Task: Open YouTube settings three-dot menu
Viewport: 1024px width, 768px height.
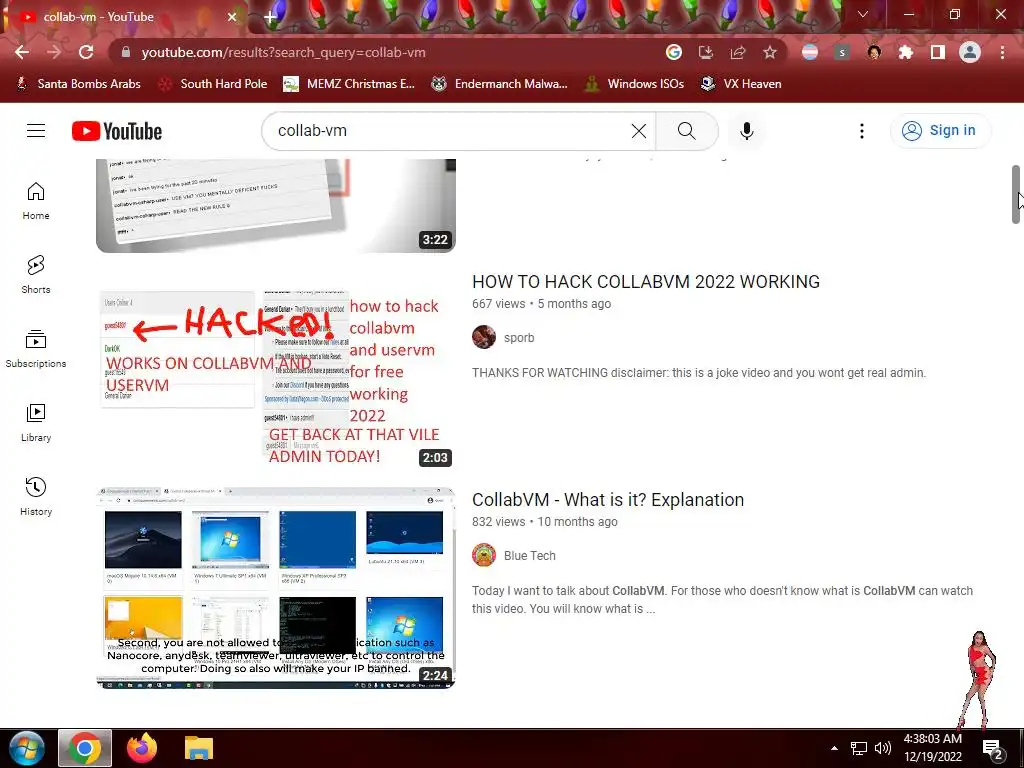Action: [861, 131]
